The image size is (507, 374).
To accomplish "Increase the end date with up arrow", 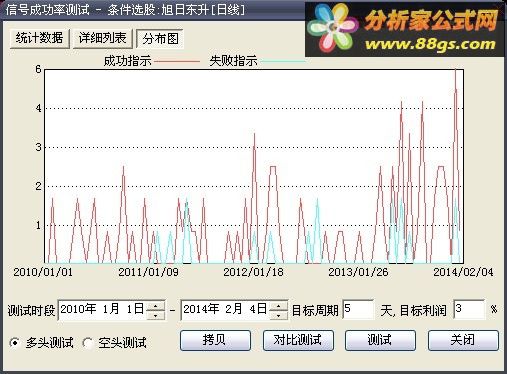I will click(279, 305).
